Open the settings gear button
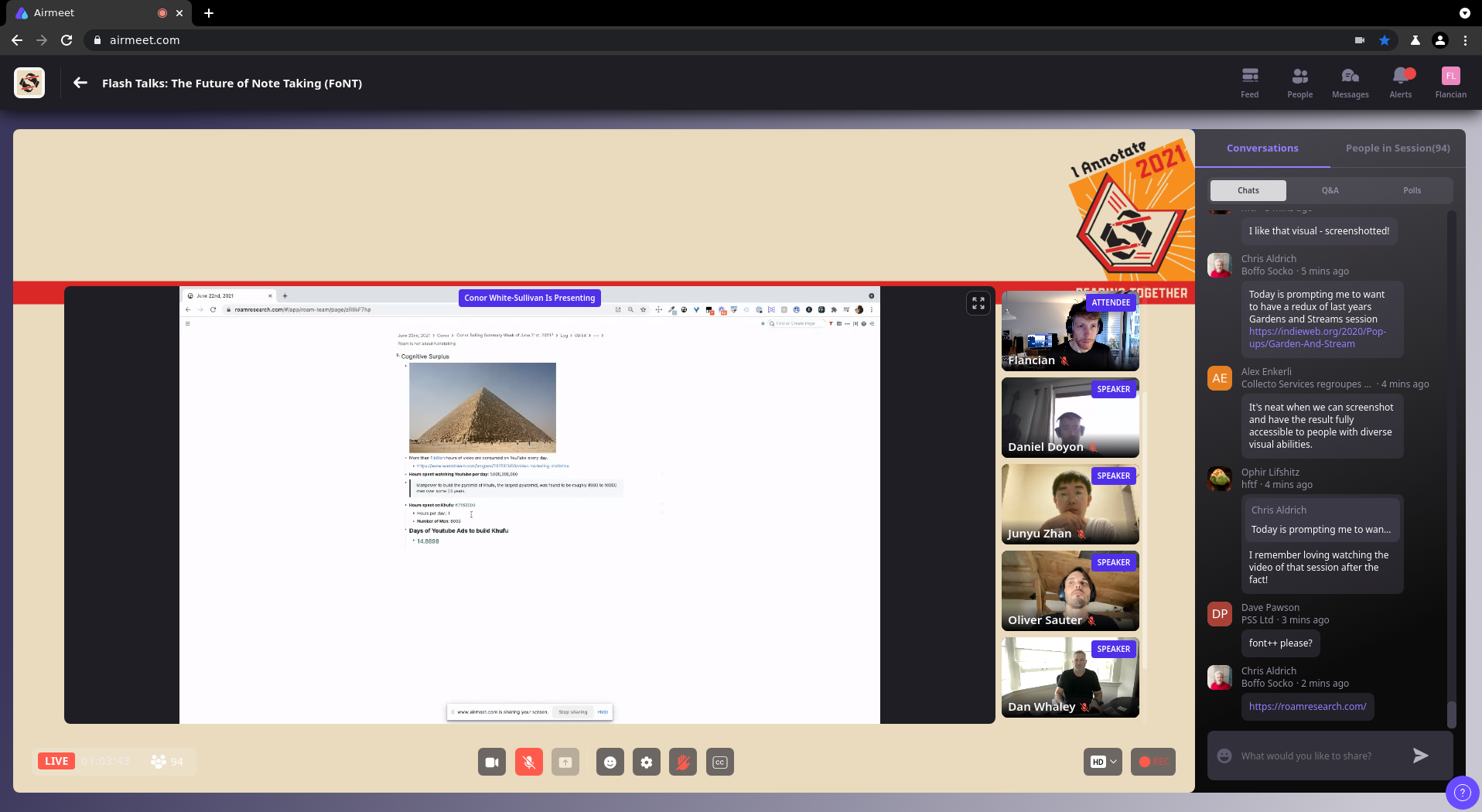This screenshot has width=1482, height=812. point(647,762)
